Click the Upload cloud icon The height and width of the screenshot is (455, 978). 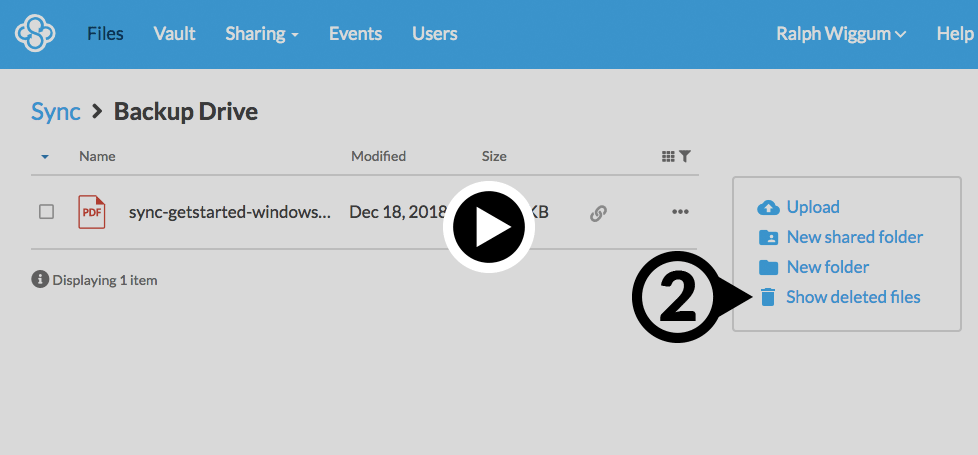click(x=768, y=207)
